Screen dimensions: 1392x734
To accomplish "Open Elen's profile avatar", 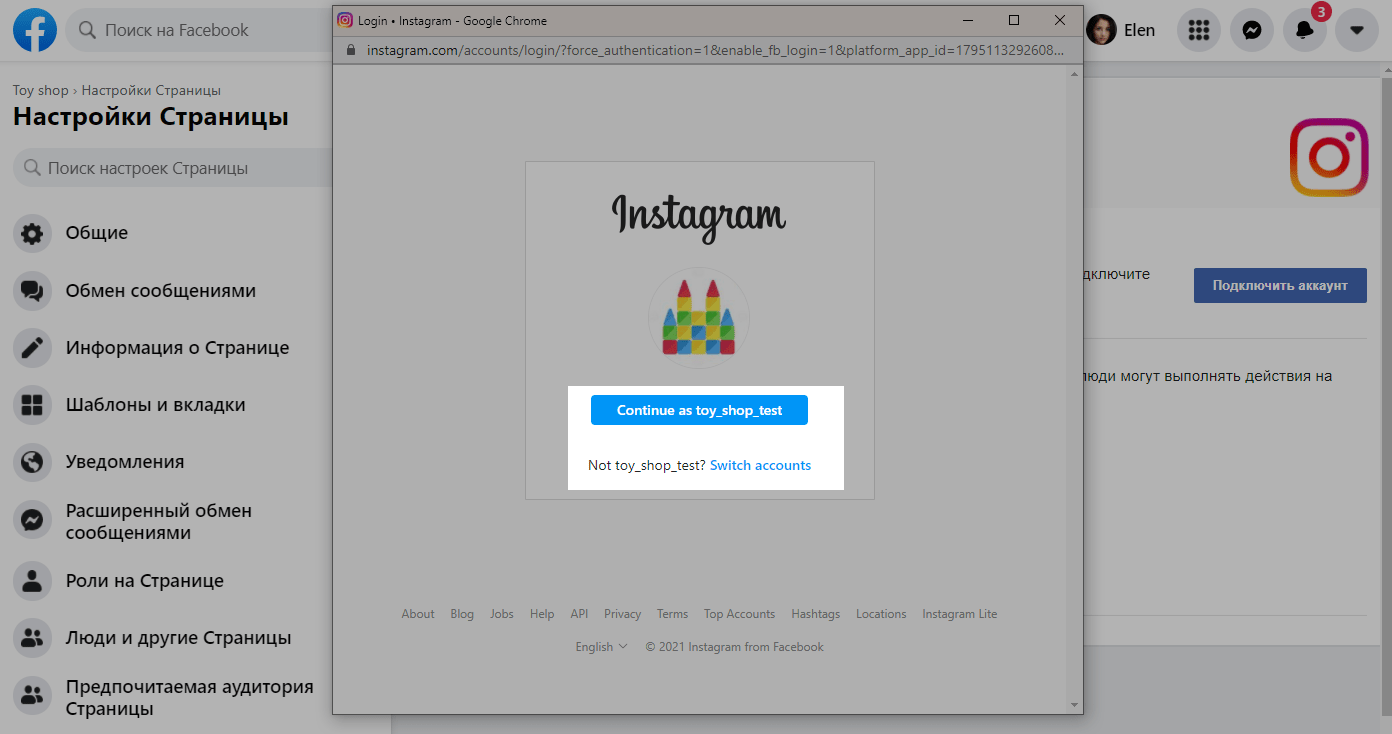I will coord(1101,30).
